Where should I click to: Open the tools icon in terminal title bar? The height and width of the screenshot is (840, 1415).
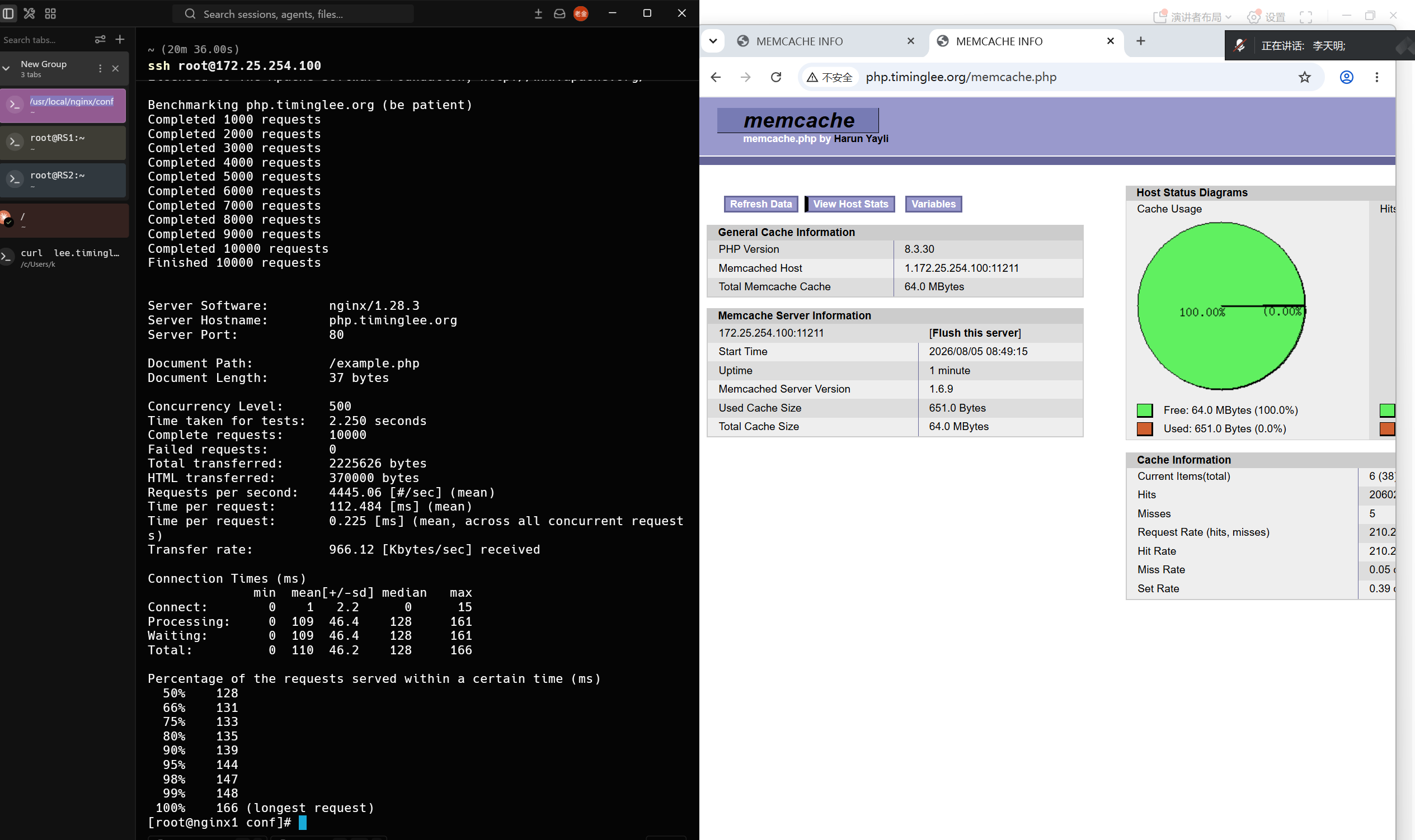(30, 13)
